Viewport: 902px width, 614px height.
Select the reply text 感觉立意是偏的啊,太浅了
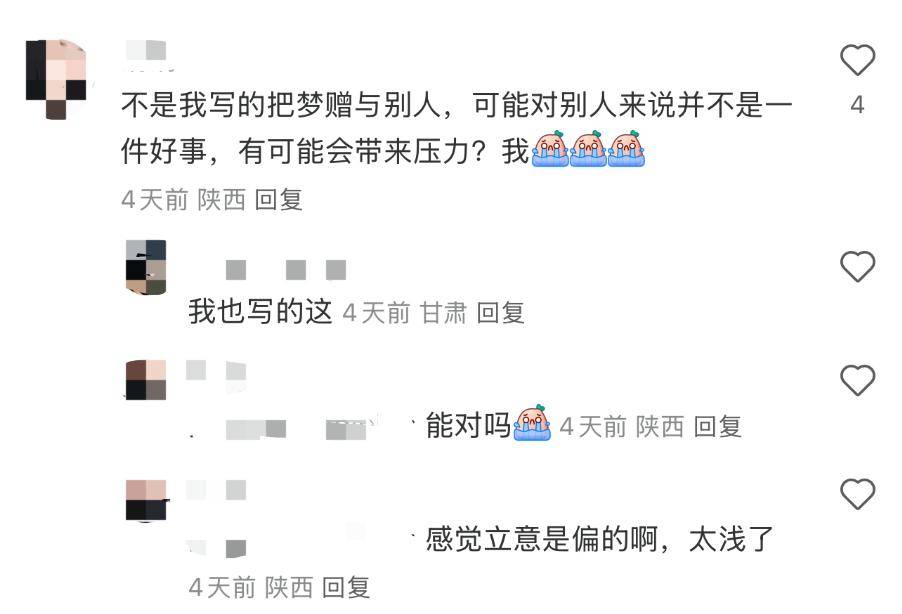pyautogui.click(x=599, y=539)
